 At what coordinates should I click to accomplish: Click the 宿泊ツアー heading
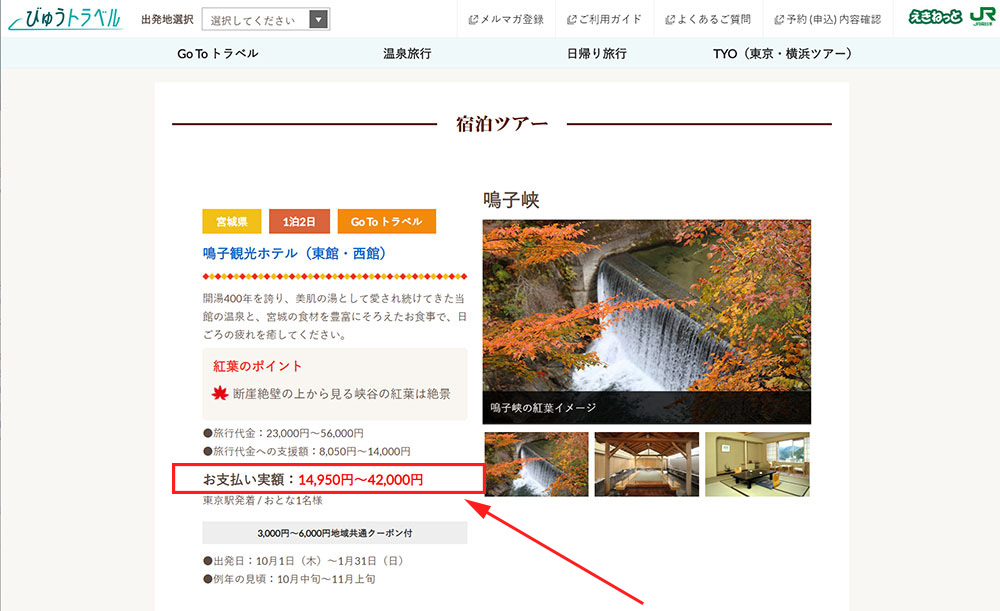(x=502, y=124)
